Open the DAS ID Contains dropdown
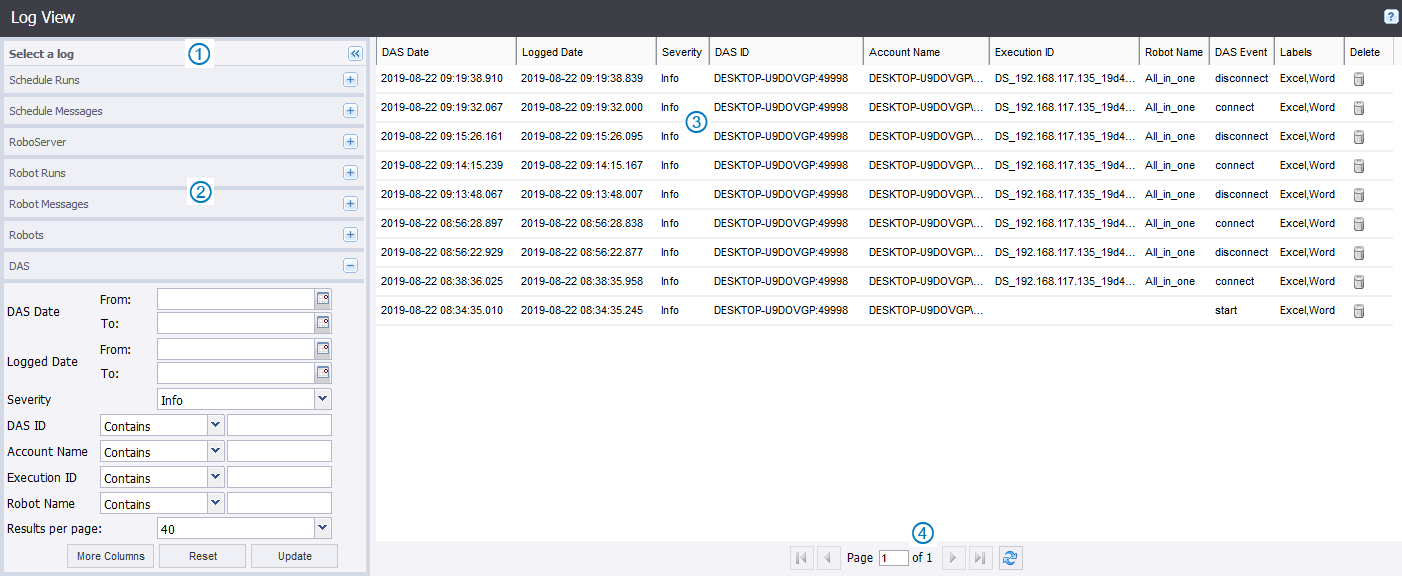Screen dimensions: 1402x576 tap(215, 425)
